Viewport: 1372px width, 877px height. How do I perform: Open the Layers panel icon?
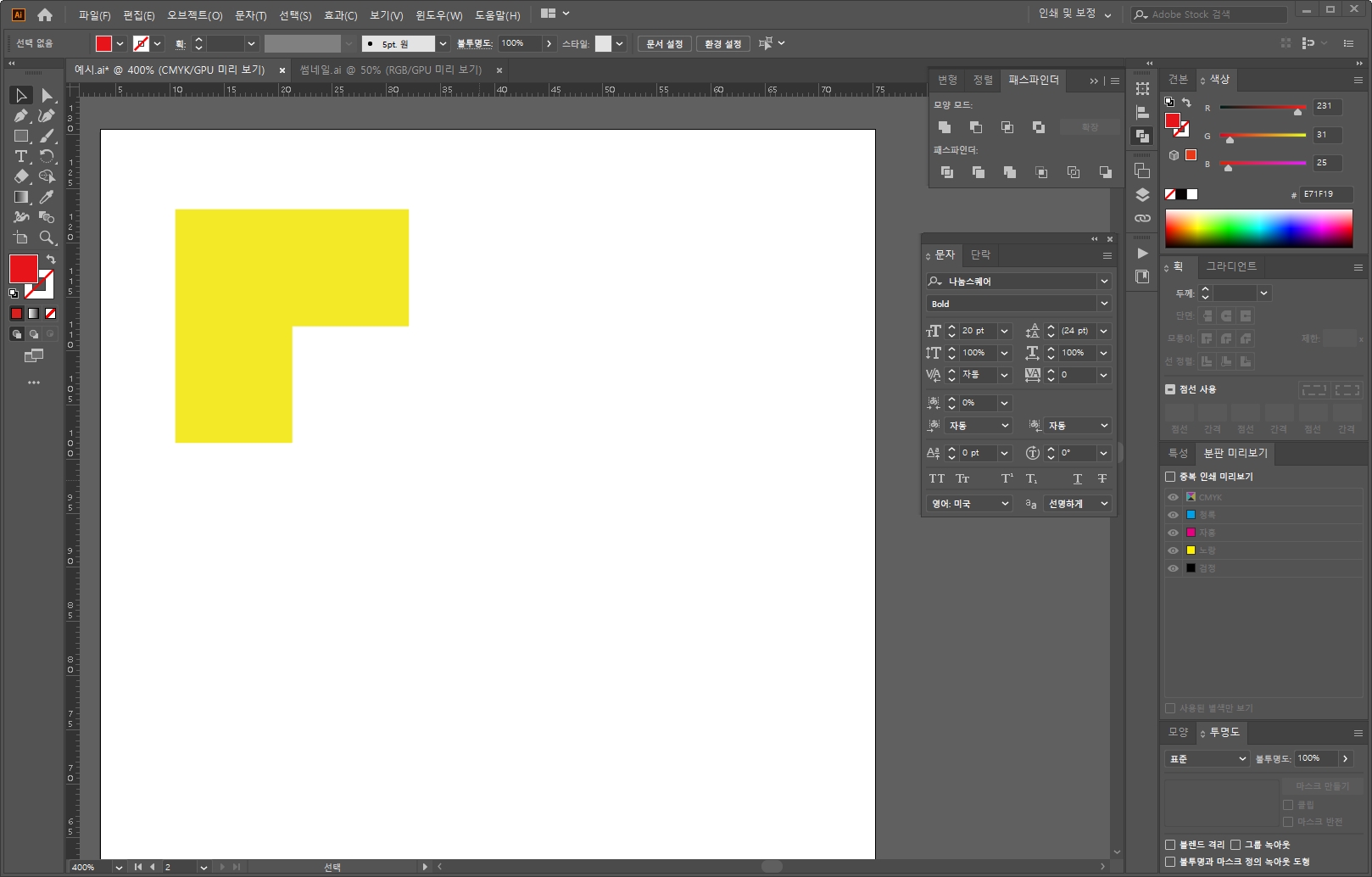click(1142, 194)
